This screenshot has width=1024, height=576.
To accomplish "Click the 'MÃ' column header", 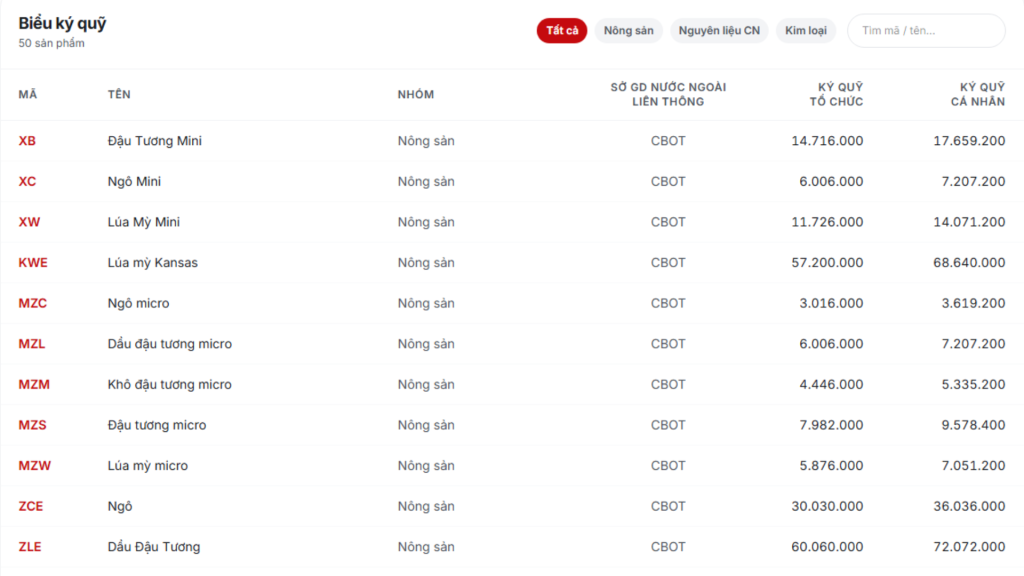I will (x=27, y=95).
